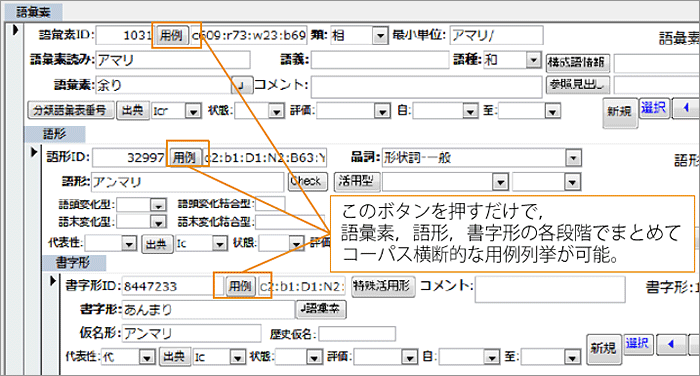Click previous record arrow in 書字形 section

click(671, 344)
